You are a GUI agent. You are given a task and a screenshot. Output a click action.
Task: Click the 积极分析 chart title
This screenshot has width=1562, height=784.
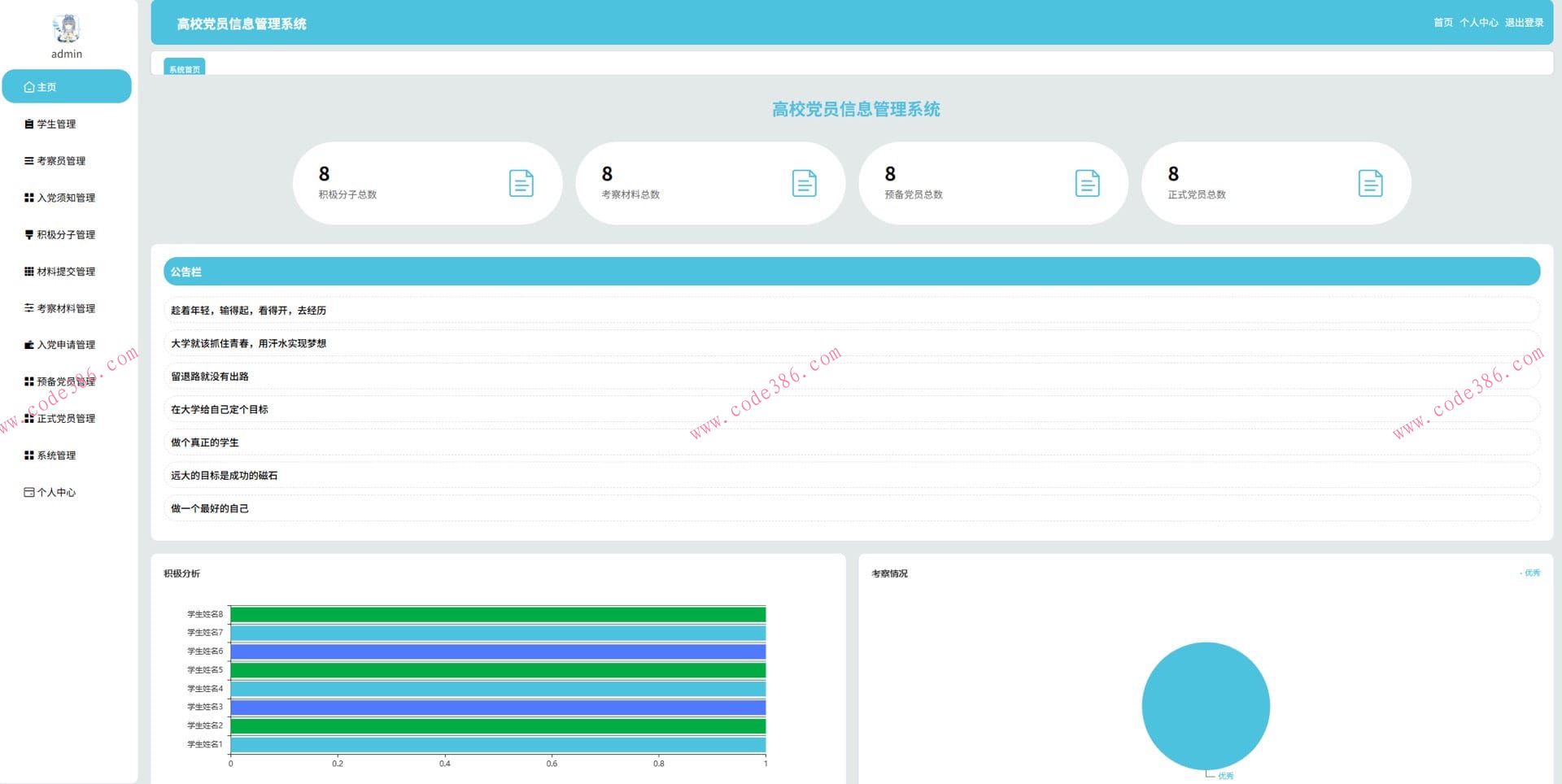[x=181, y=573]
